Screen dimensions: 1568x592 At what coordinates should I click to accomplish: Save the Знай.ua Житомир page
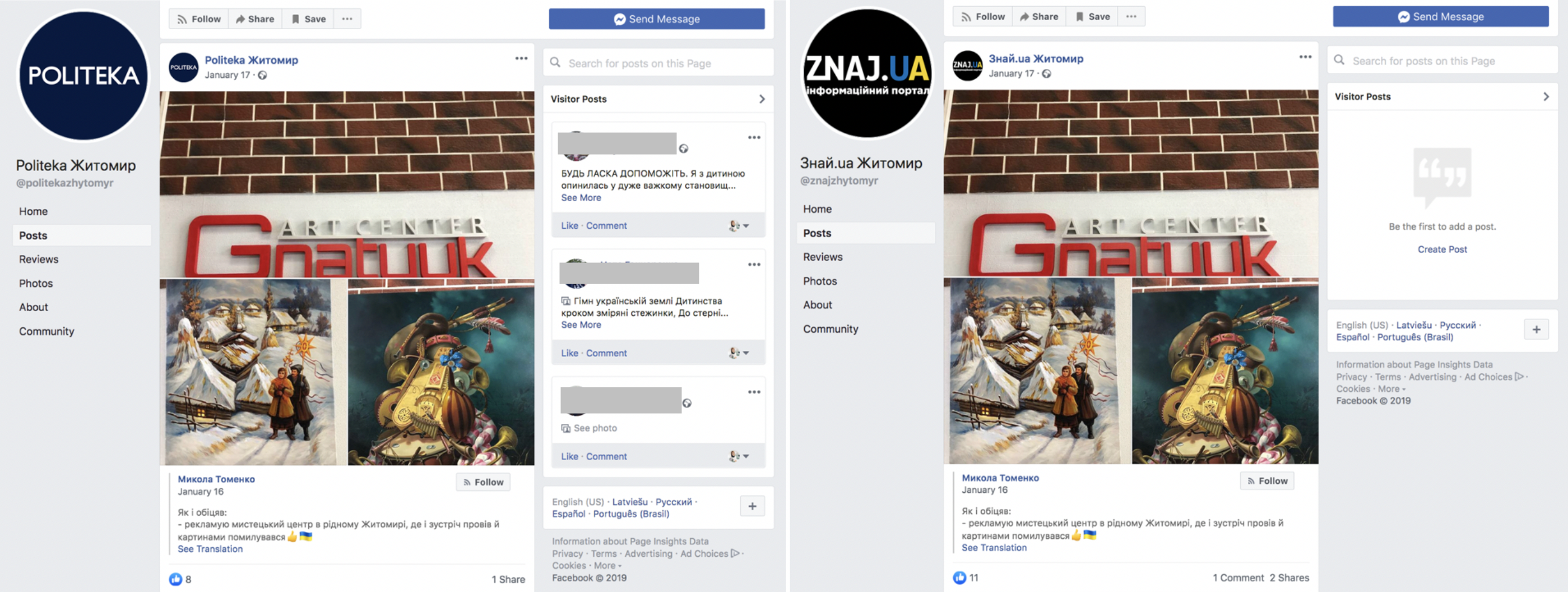tap(1092, 16)
